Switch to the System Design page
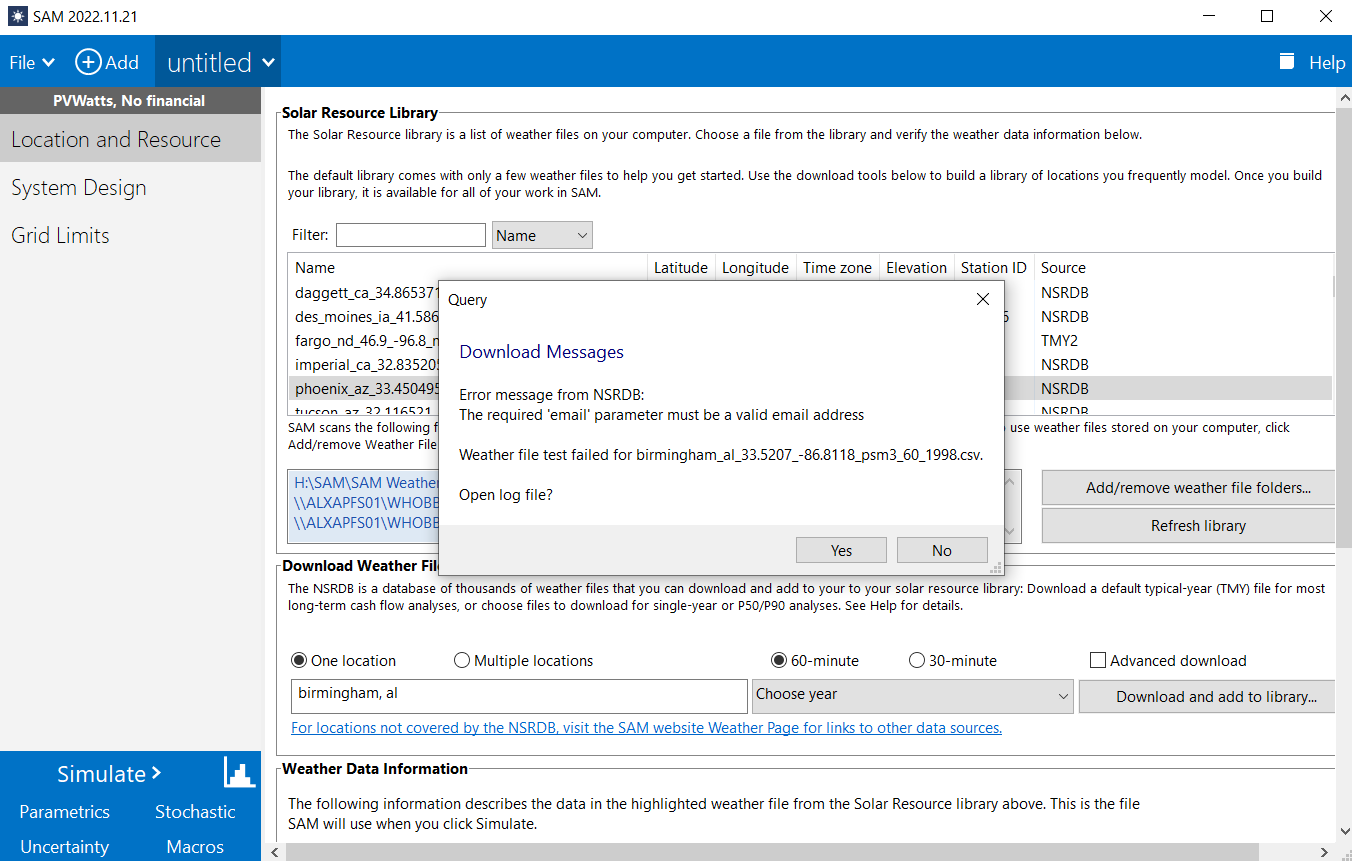 point(78,187)
